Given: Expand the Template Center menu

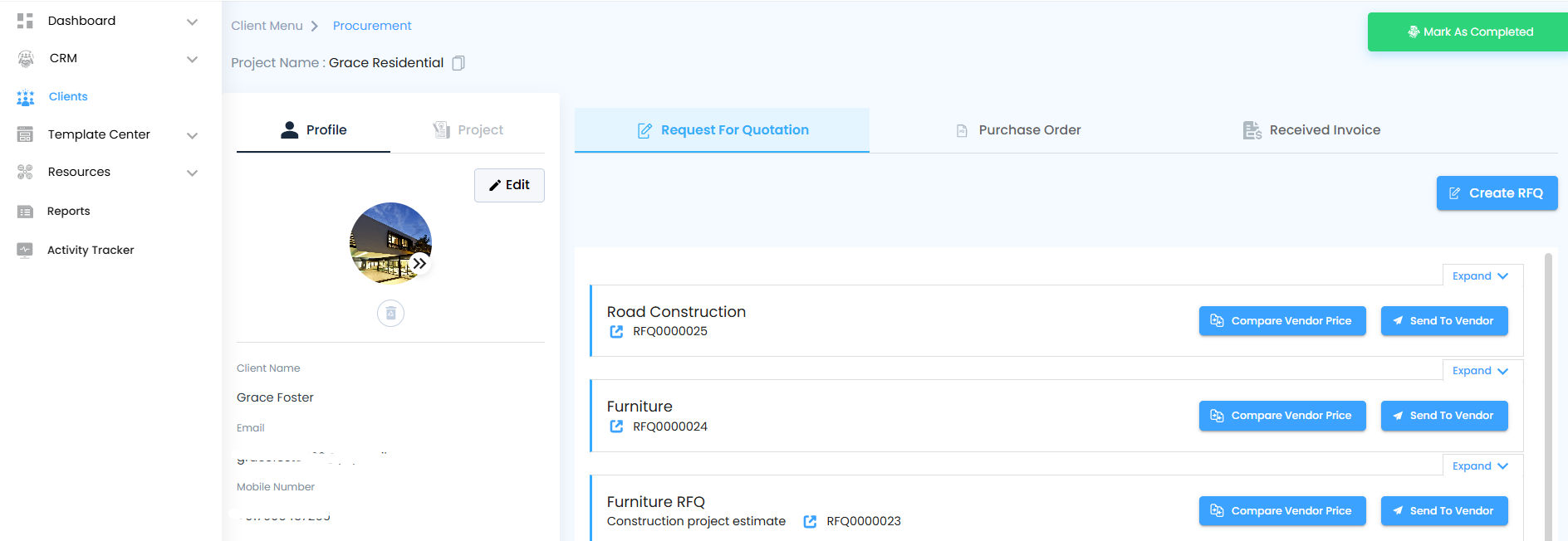Looking at the screenshot, I should [x=192, y=135].
